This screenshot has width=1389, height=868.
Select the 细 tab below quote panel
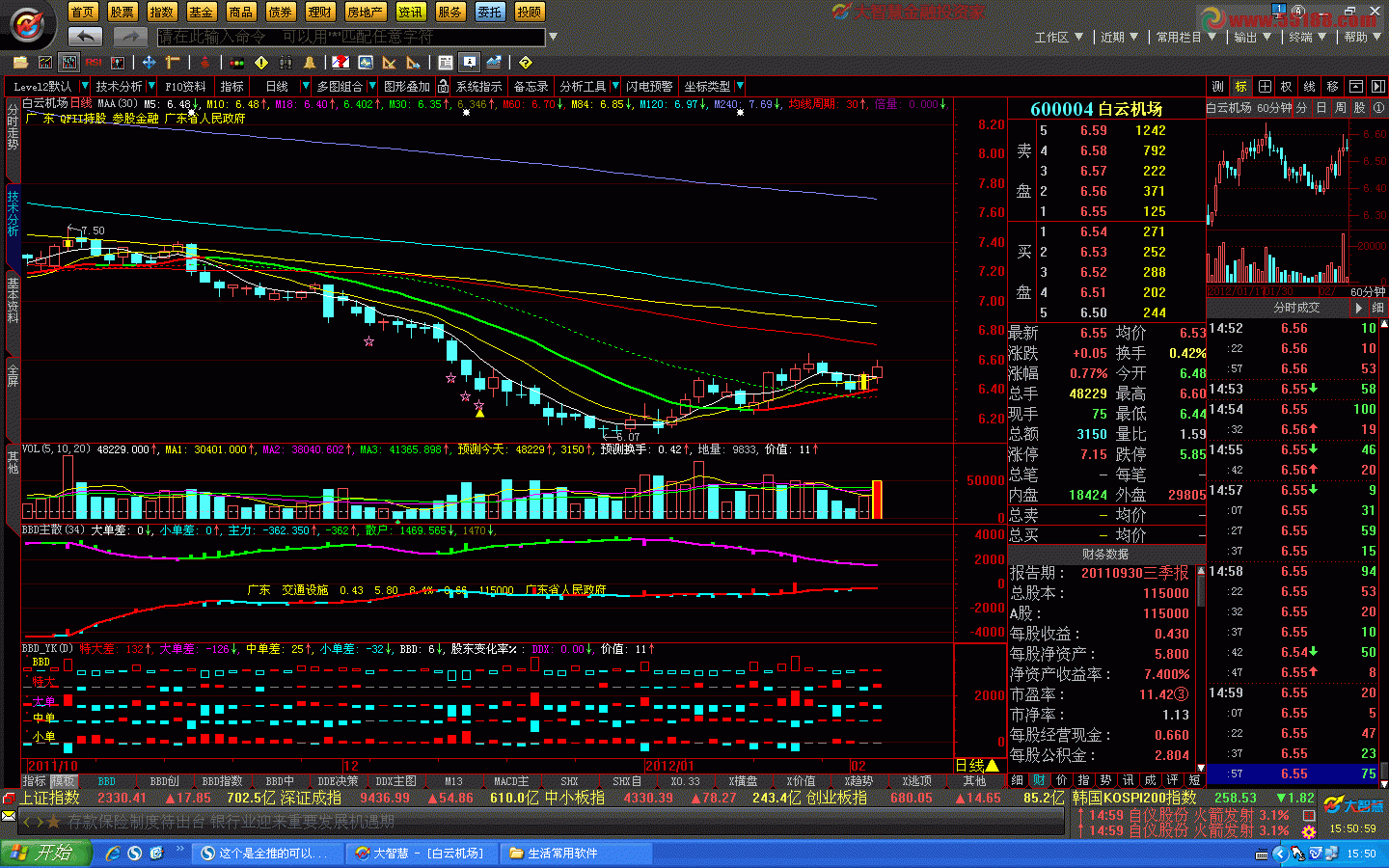click(1018, 779)
